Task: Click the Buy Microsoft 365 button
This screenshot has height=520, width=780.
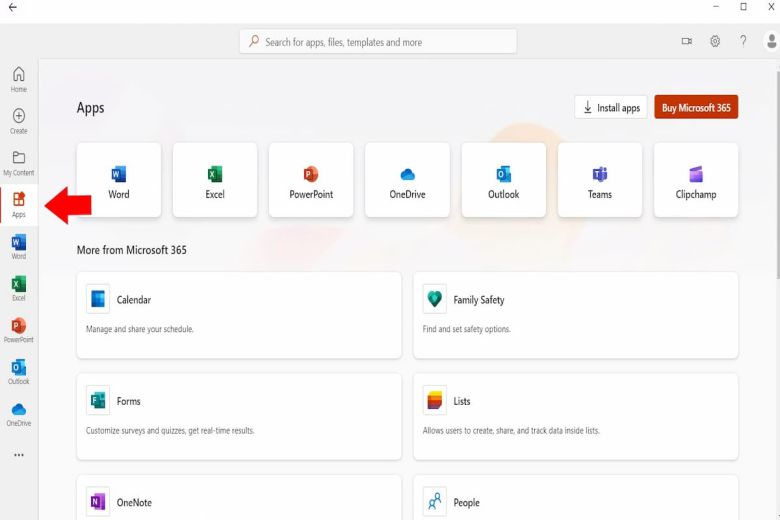Action: click(696, 108)
